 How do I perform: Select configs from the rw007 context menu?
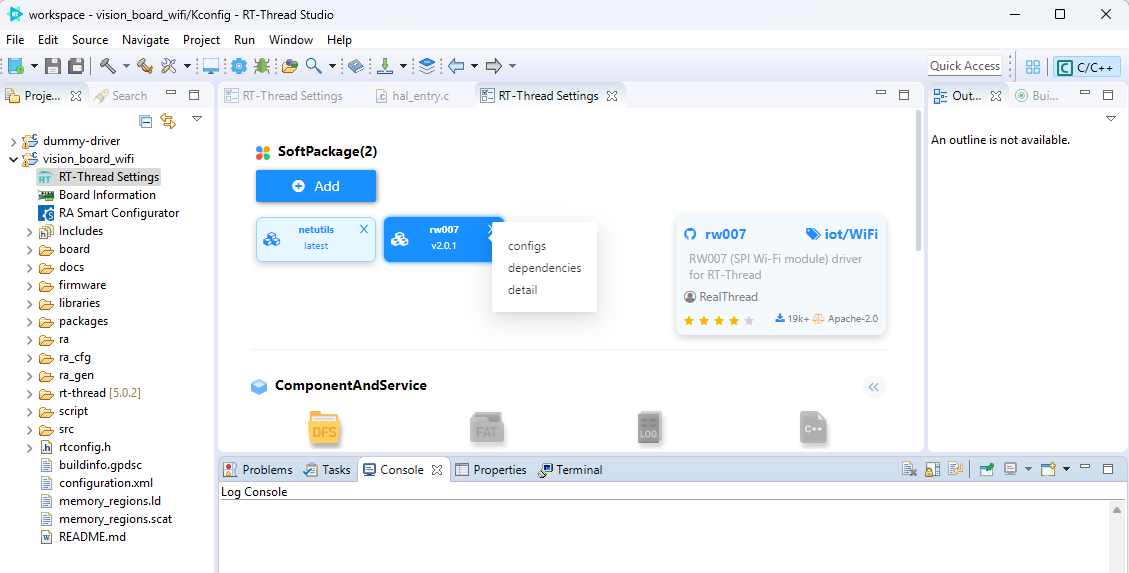(527, 246)
